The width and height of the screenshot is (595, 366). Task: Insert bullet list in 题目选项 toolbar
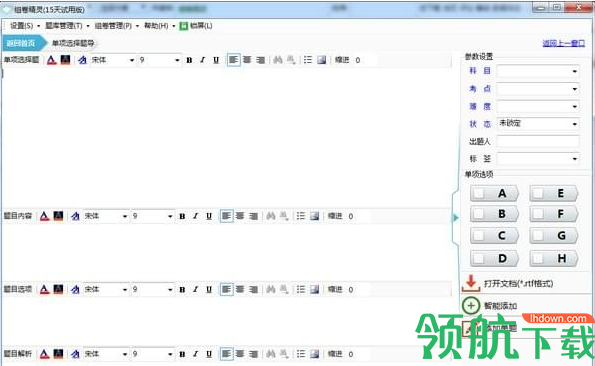(x=301, y=289)
